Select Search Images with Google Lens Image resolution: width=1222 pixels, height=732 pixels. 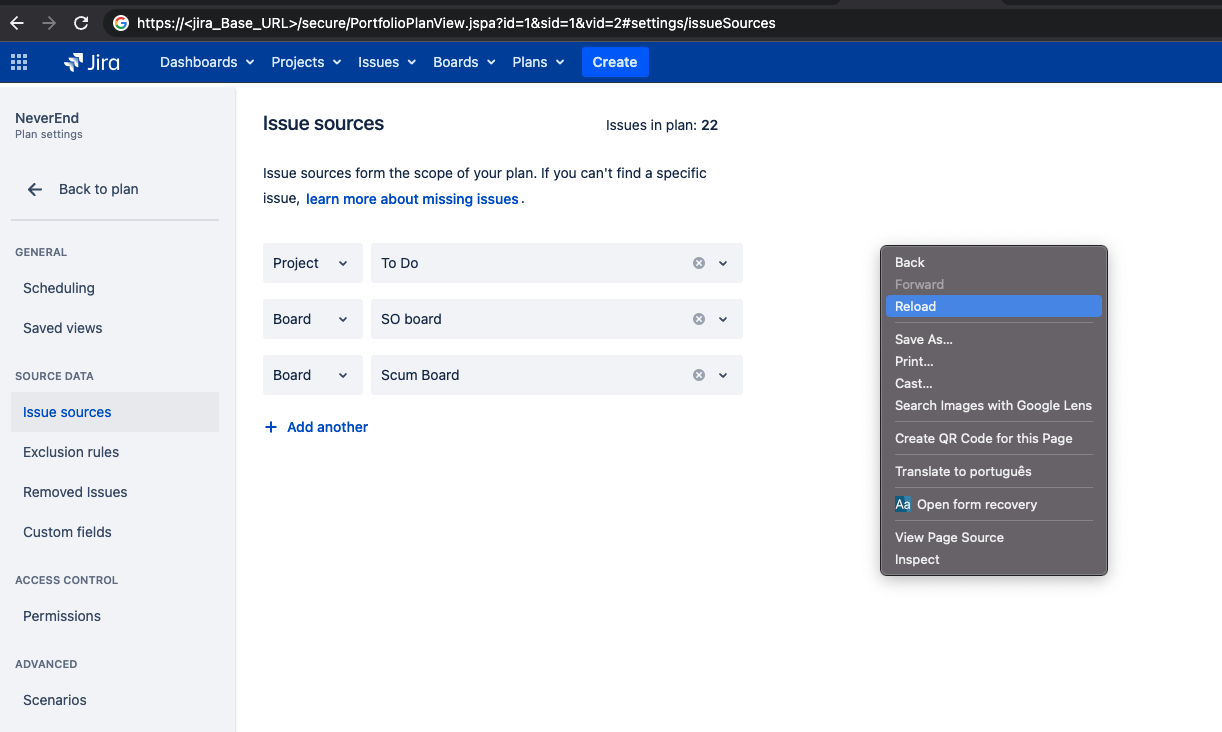994,405
